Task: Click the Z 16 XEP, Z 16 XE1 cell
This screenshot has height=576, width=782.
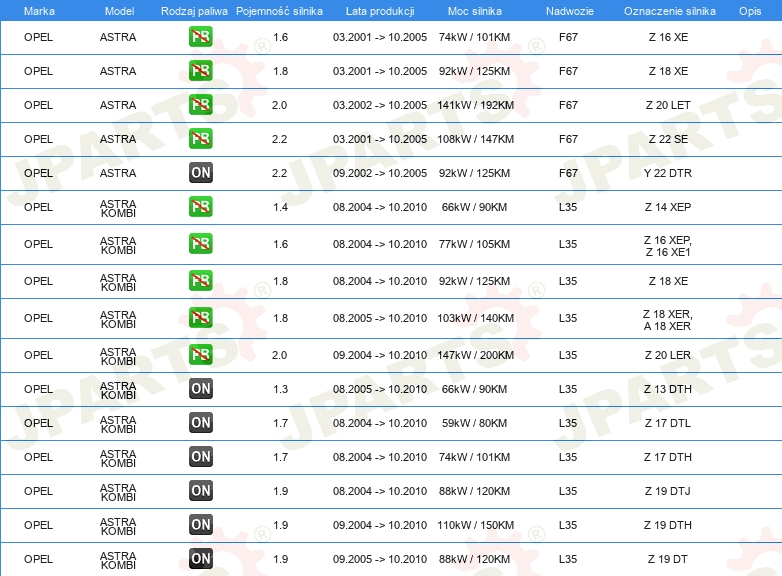Action: click(x=668, y=246)
